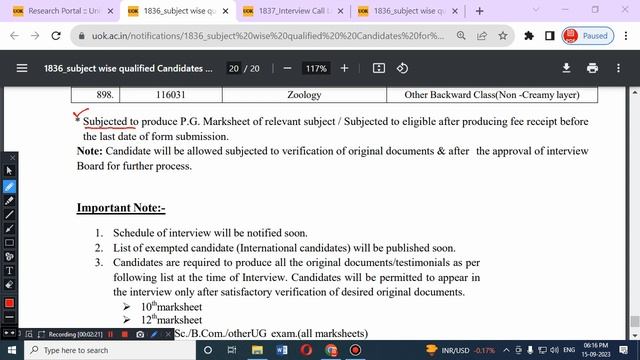This screenshot has height=360, width=640.
Task: Stop the screen recording
Action: click(x=124, y=334)
